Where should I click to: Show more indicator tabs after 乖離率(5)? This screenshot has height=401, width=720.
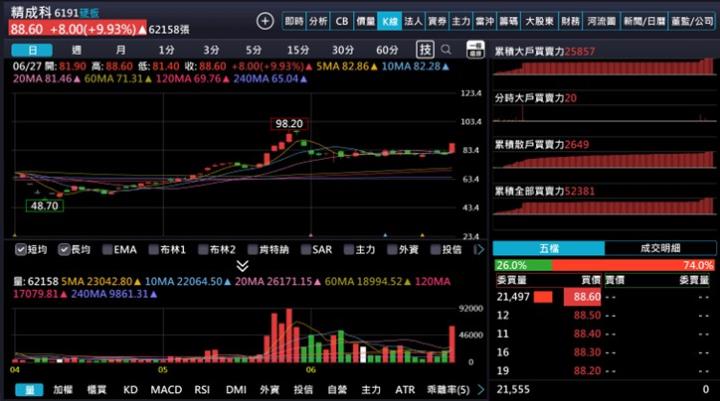481,390
